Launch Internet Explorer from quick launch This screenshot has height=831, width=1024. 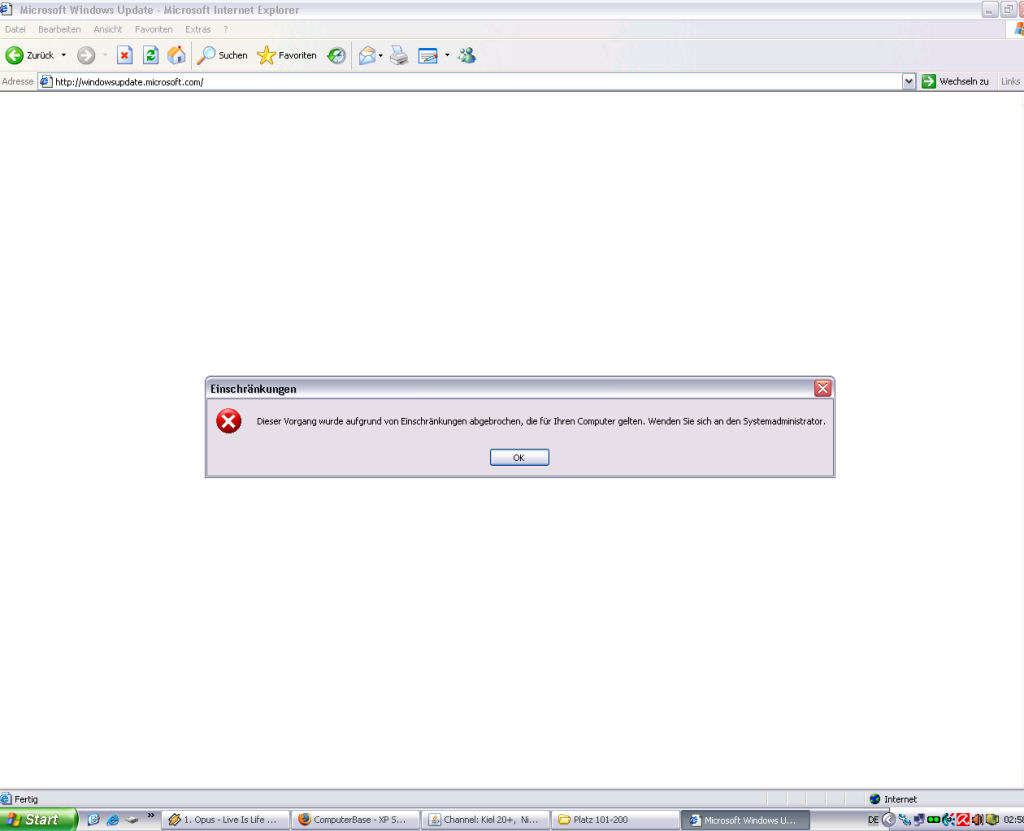[x=113, y=819]
